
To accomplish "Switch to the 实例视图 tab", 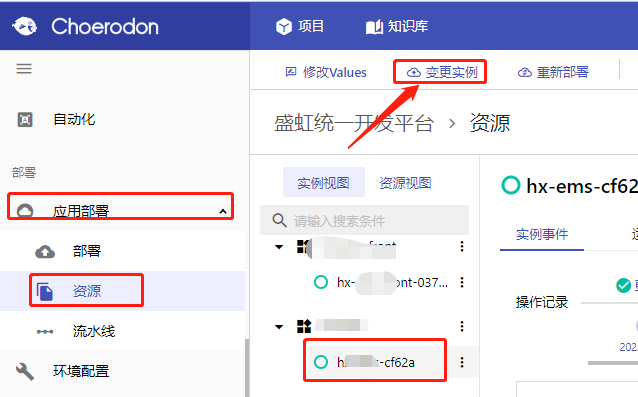I will click(x=323, y=183).
